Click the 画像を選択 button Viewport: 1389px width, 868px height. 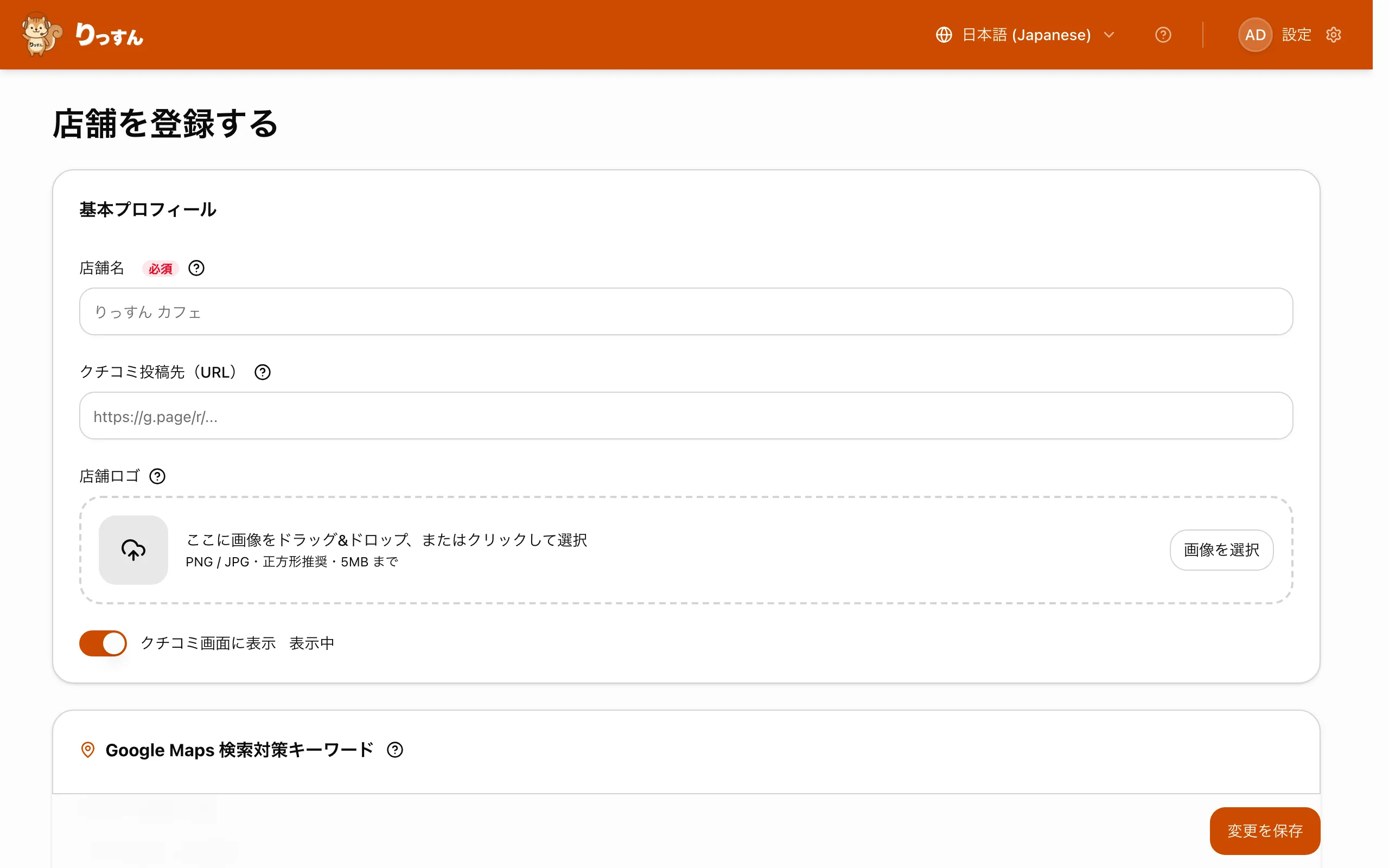(x=1221, y=550)
